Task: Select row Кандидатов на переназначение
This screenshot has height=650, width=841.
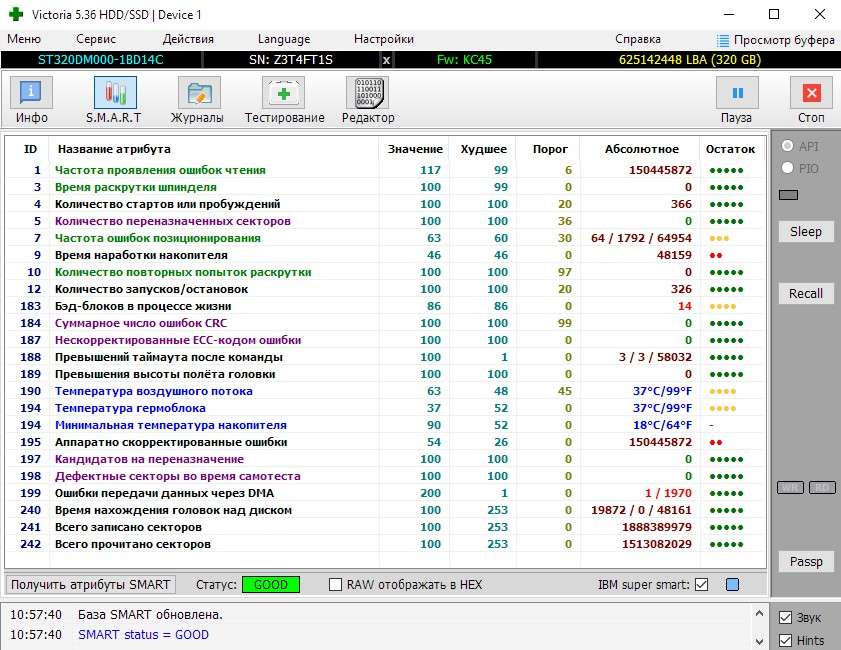Action: (385, 459)
